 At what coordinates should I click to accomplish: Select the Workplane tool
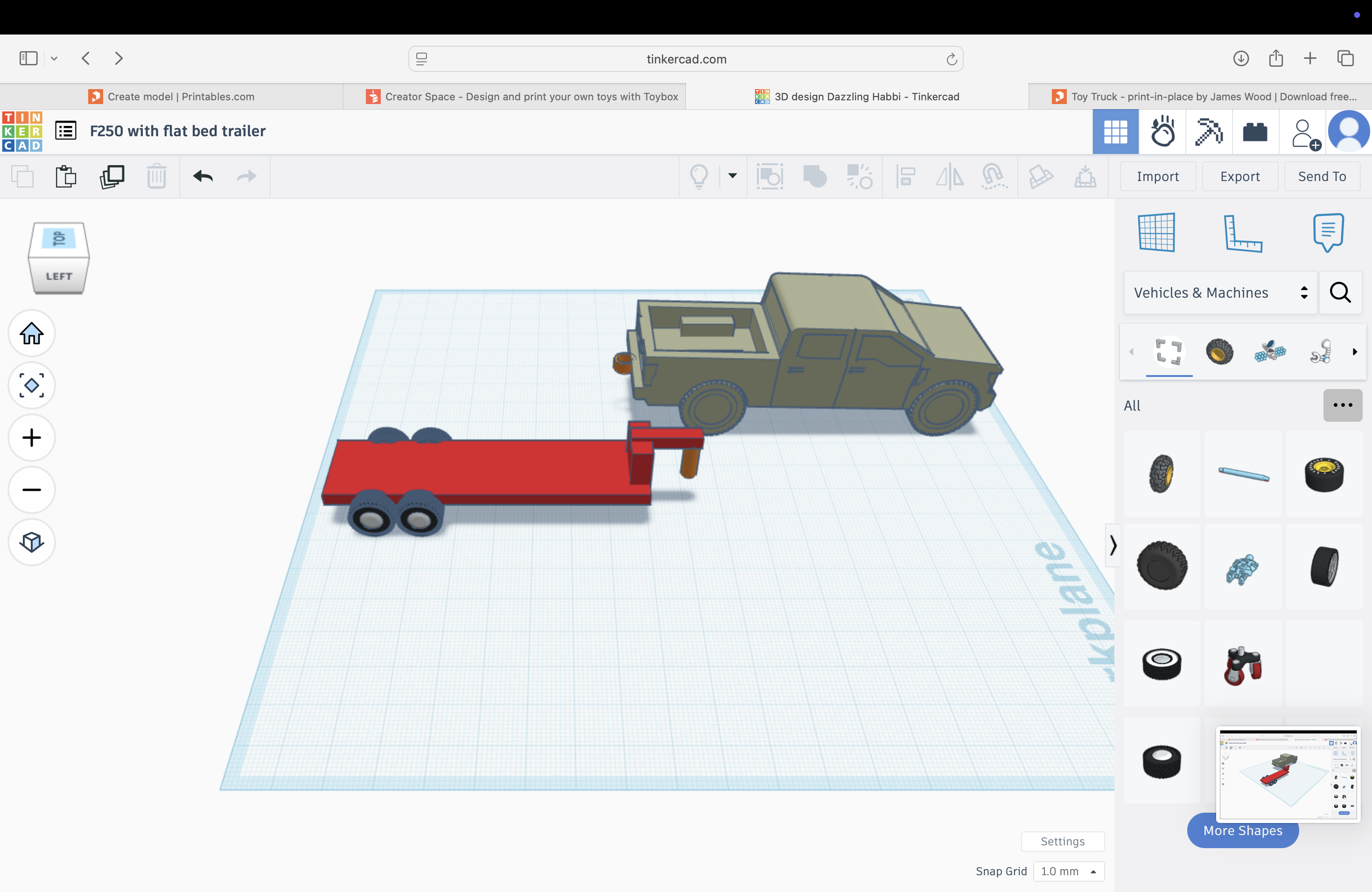coord(1156,232)
